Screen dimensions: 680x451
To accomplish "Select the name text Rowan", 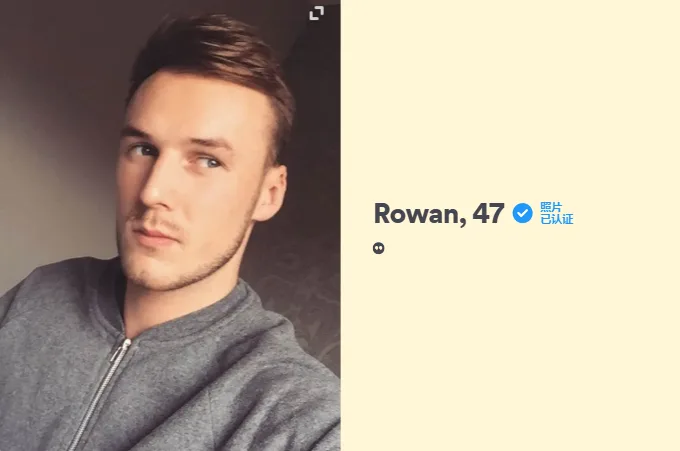I will [x=416, y=213].
